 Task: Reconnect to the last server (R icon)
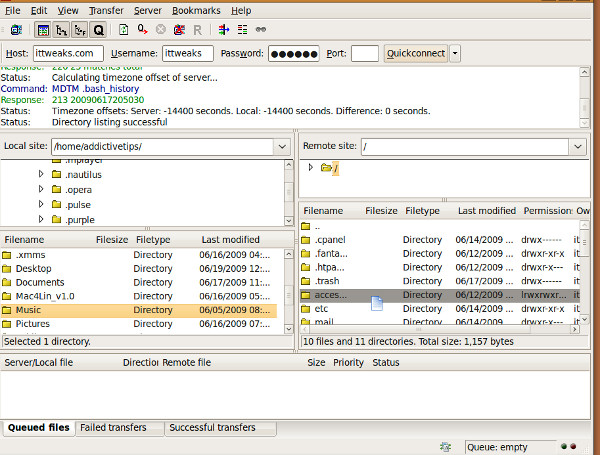click(197, 30)
